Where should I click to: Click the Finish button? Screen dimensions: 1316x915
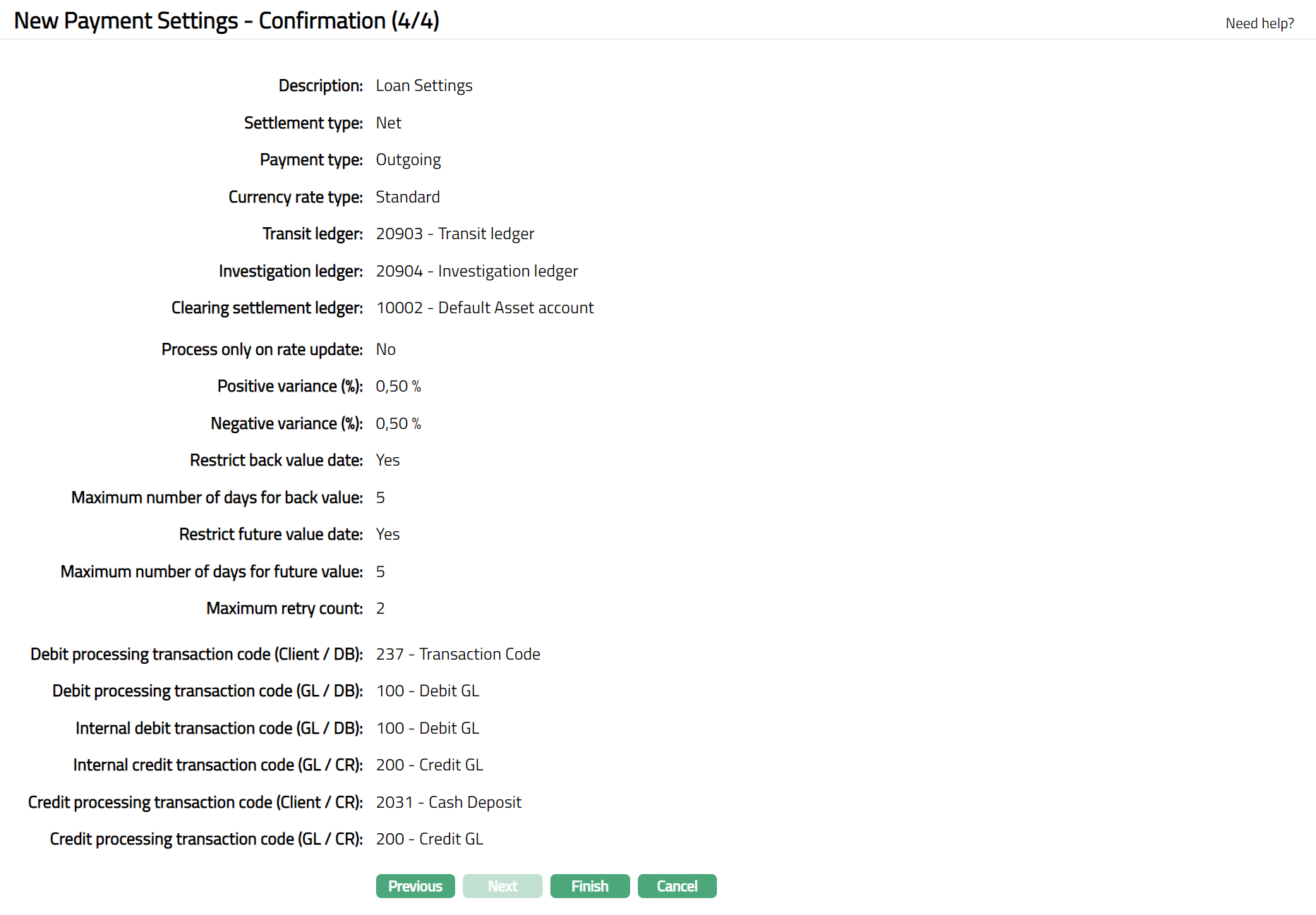point(589,886)
